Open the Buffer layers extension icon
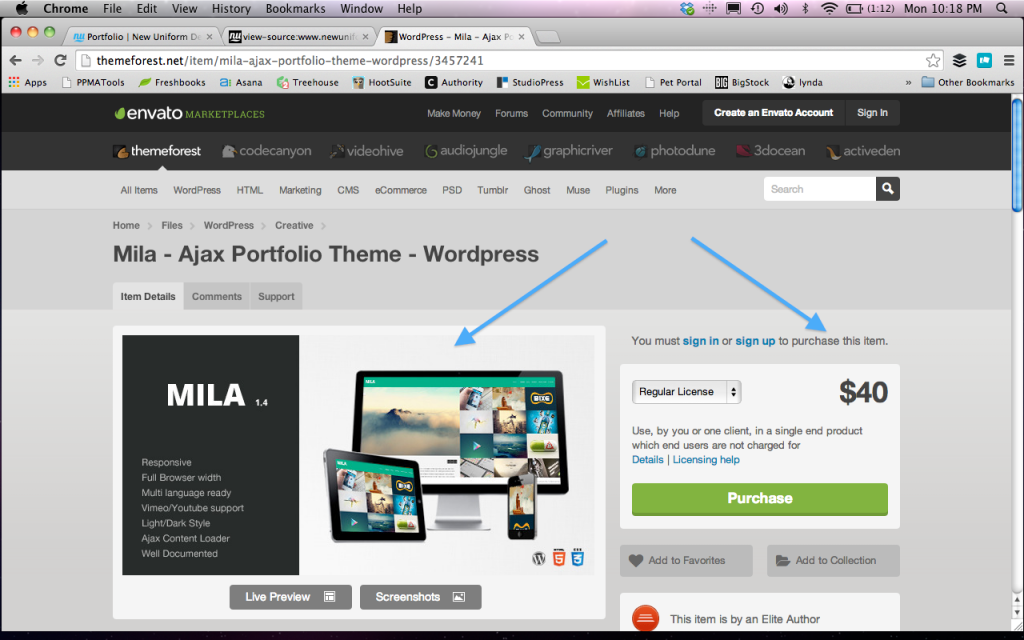This screenshot has width=1024, height=640. (x=959, y=61)
